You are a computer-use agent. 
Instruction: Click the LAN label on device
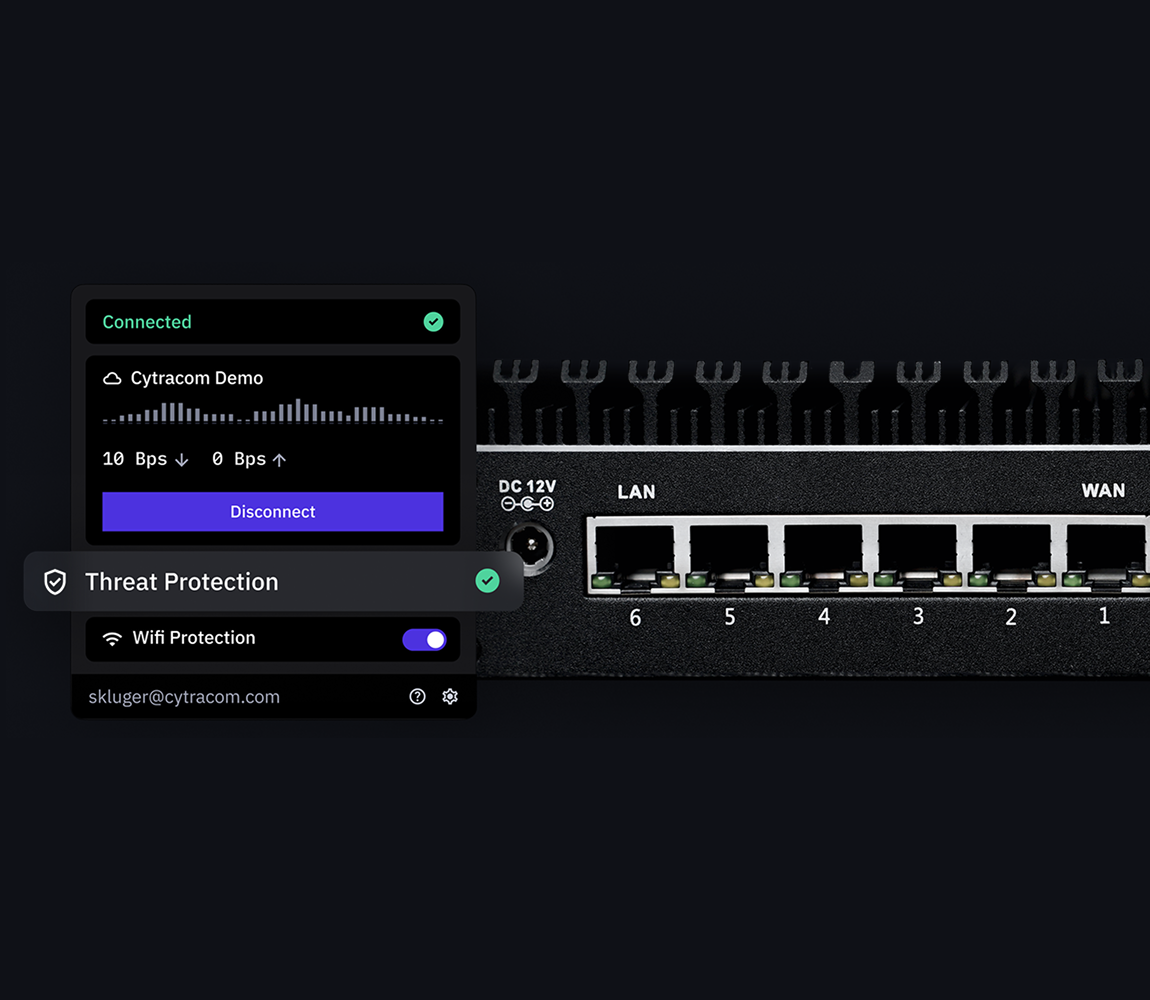636,492
